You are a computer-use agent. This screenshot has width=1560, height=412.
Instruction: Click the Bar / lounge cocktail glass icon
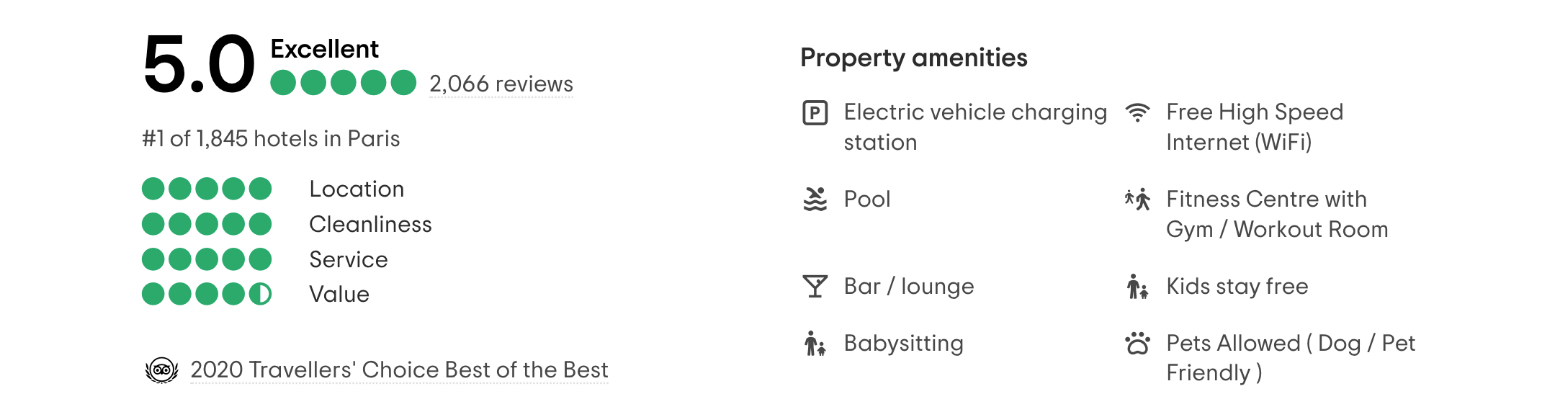(815, 287)
